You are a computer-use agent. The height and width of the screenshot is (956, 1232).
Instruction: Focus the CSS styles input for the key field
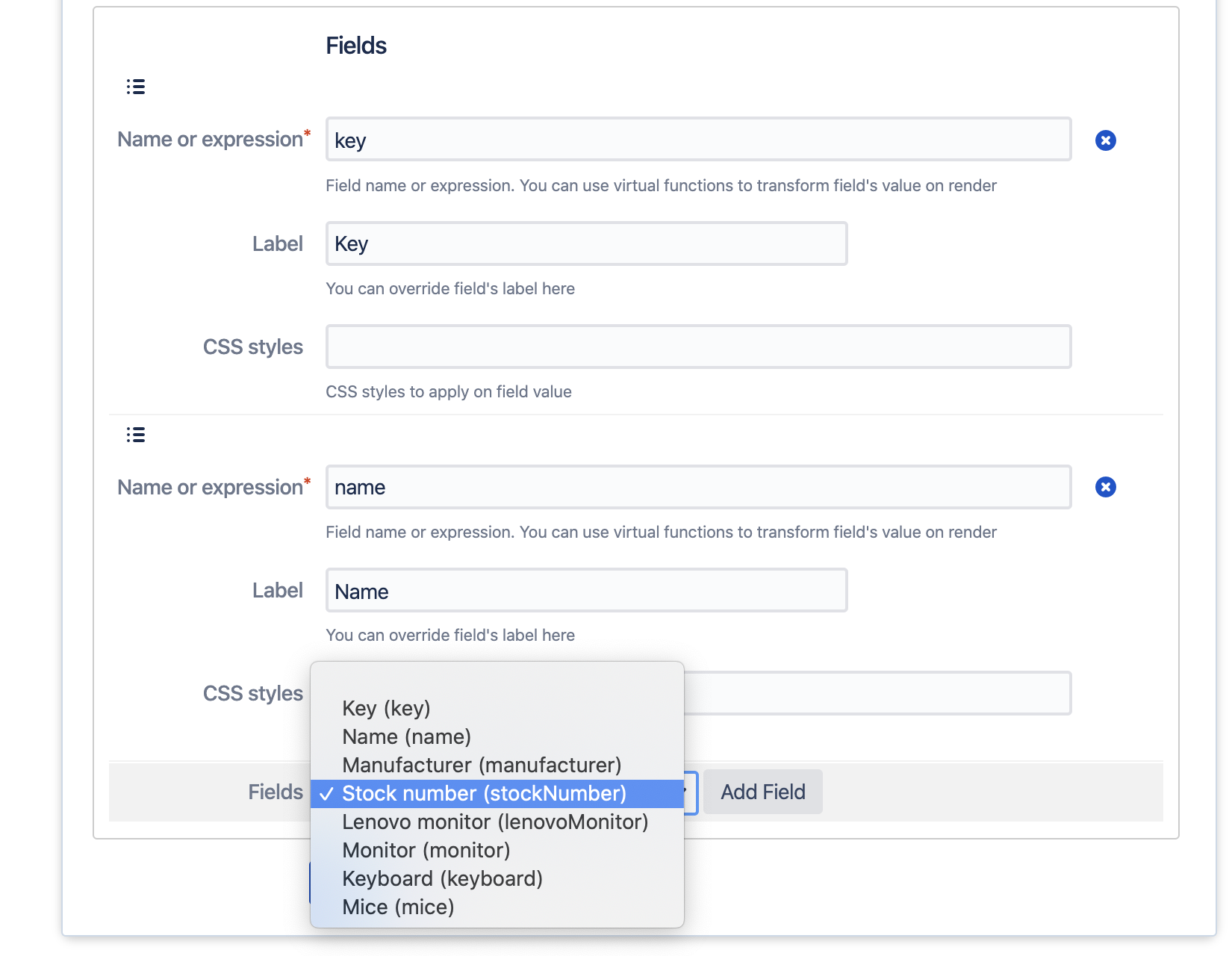pyautogui.click(x=699, y=347)
